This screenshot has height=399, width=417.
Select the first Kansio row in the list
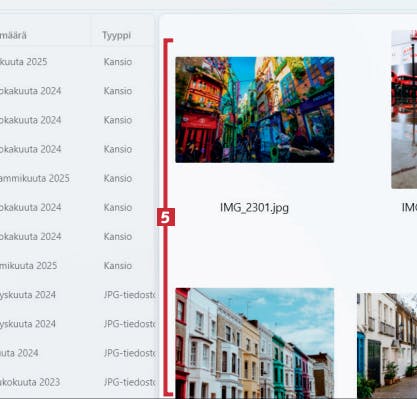tap(77, 62)
